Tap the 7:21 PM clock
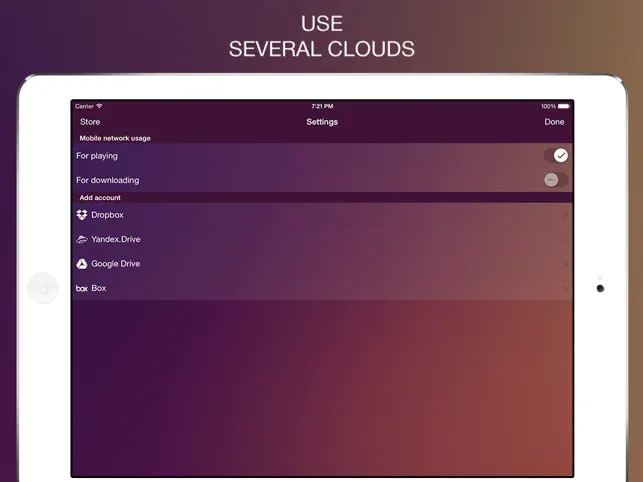Viewport: 643px width, 482px height. [x=322, y=106]
